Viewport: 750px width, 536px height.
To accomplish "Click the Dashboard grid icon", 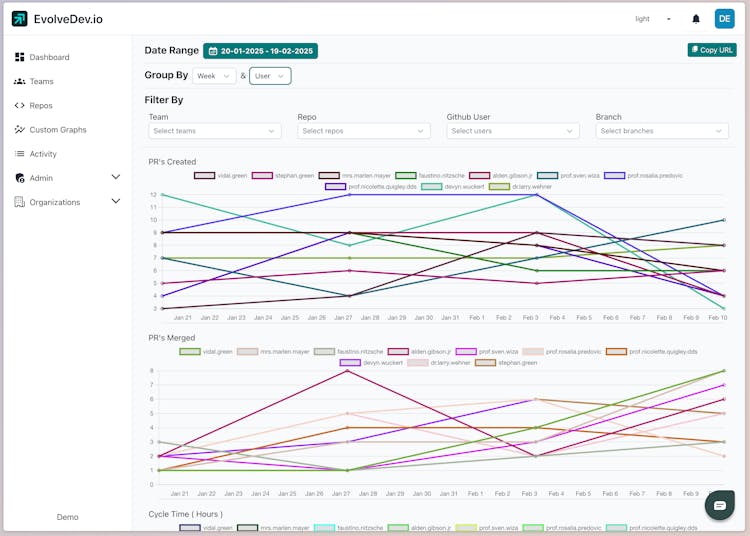I will 20,57.
